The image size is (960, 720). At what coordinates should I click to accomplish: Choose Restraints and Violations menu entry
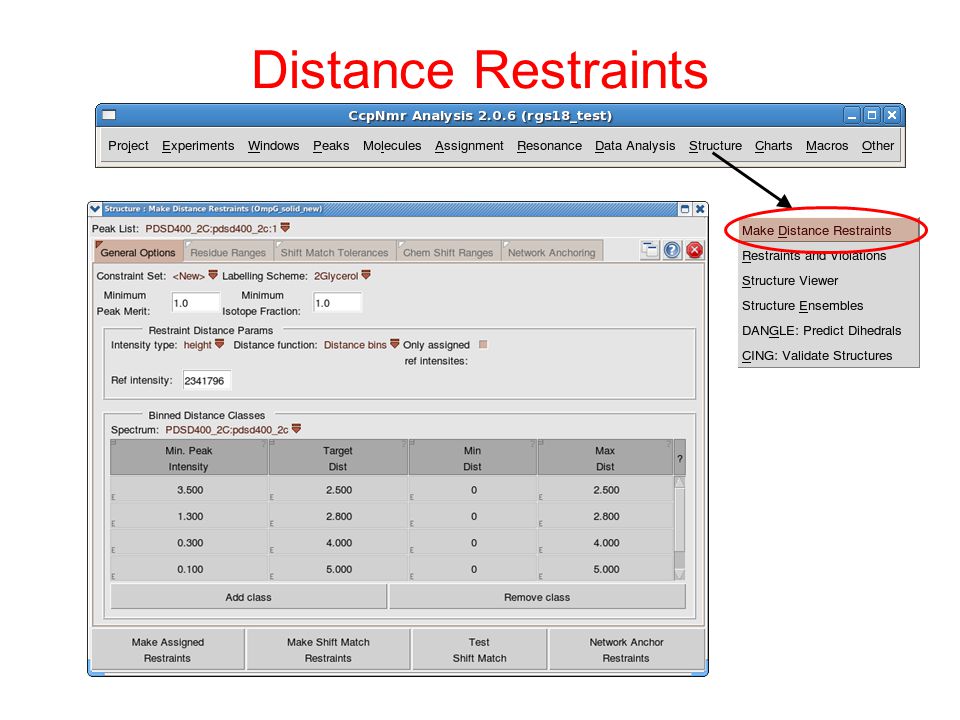click(x=828, y=256)
